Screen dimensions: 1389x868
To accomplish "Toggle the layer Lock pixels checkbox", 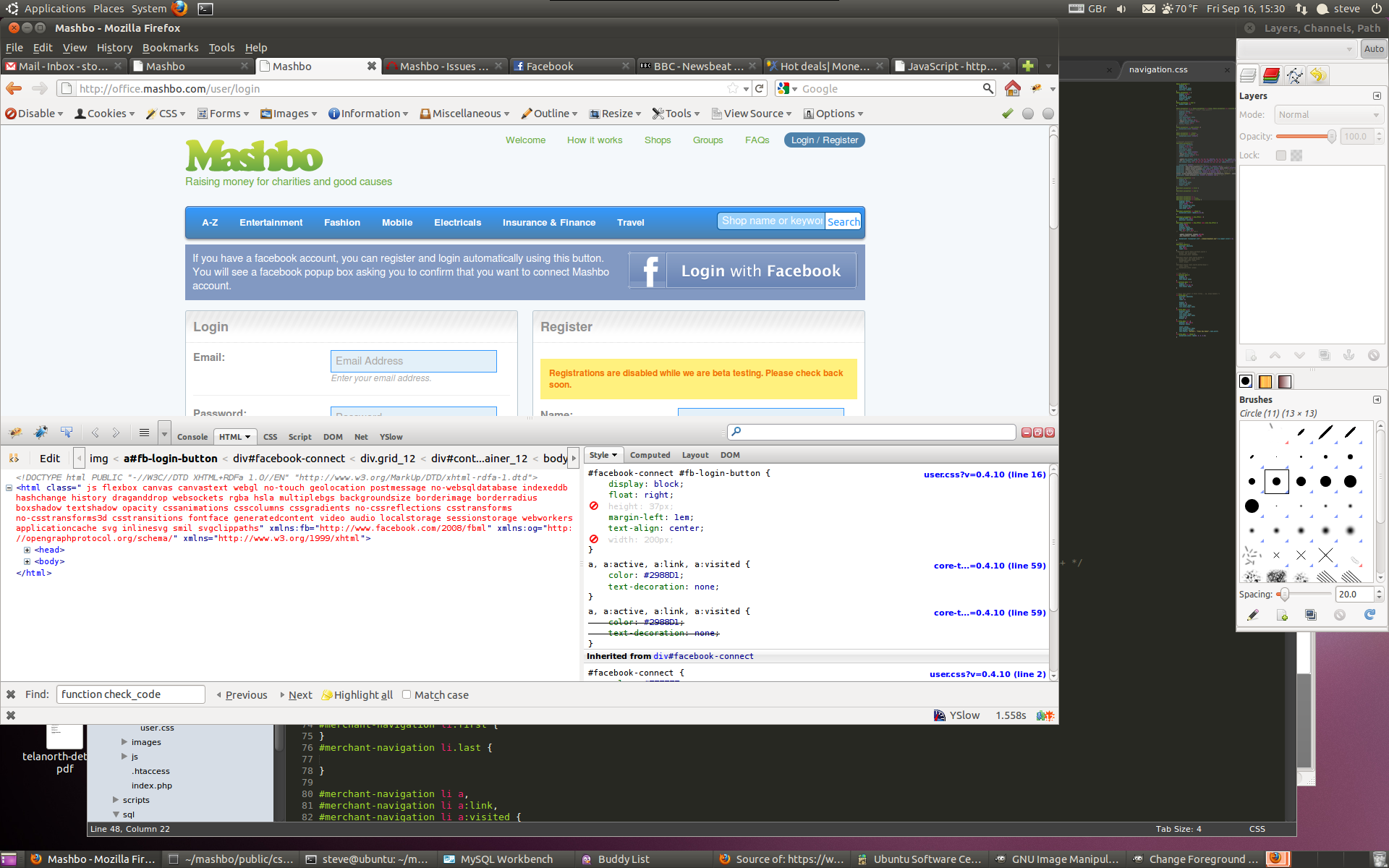I will click(1281, 156).
